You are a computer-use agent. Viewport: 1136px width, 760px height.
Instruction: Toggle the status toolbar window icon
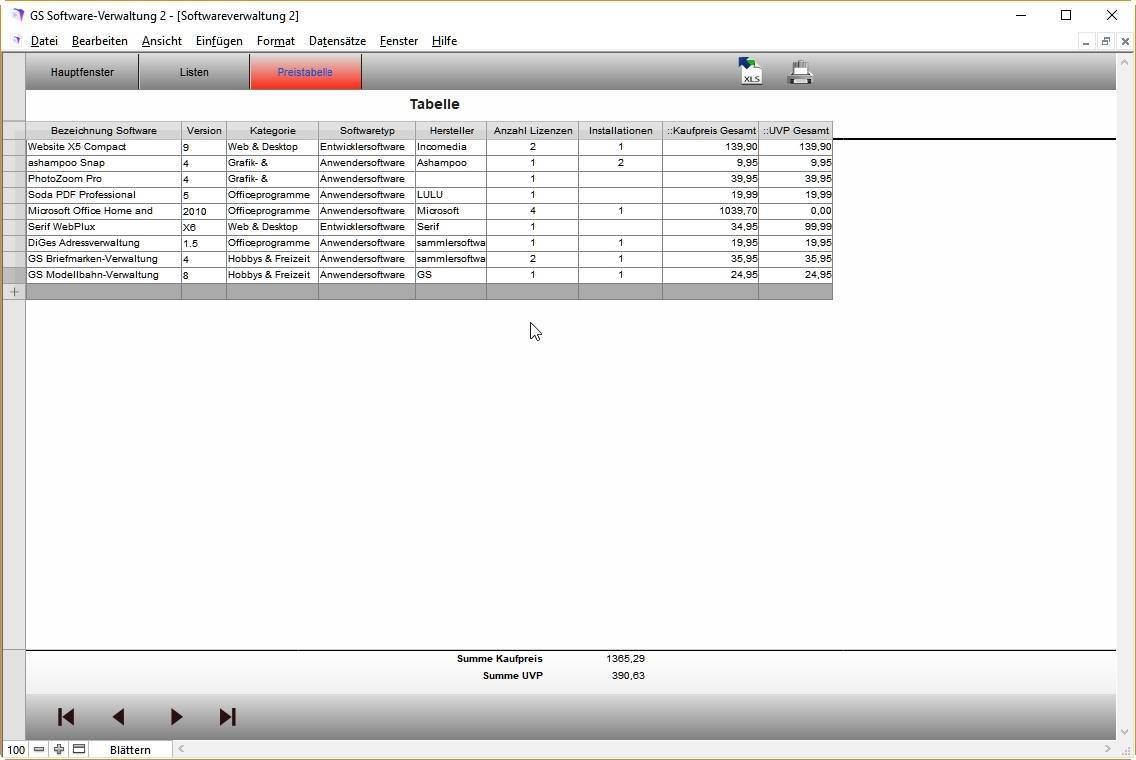(x=79, y=749)
